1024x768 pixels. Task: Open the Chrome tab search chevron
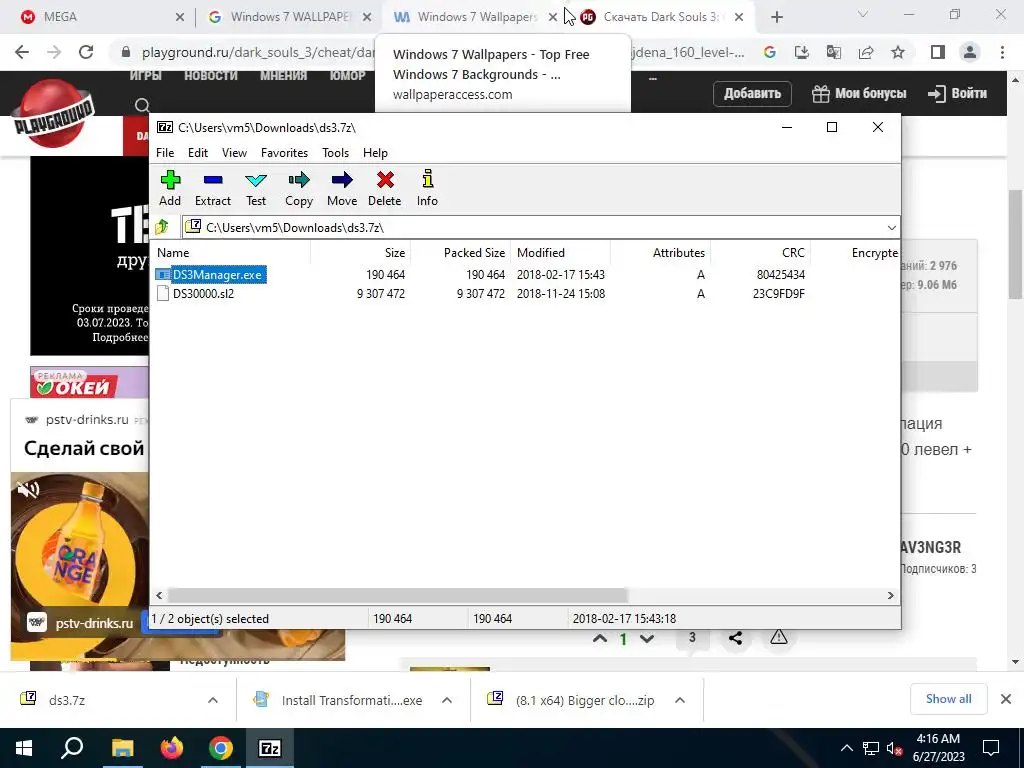(x=863, y=14)
